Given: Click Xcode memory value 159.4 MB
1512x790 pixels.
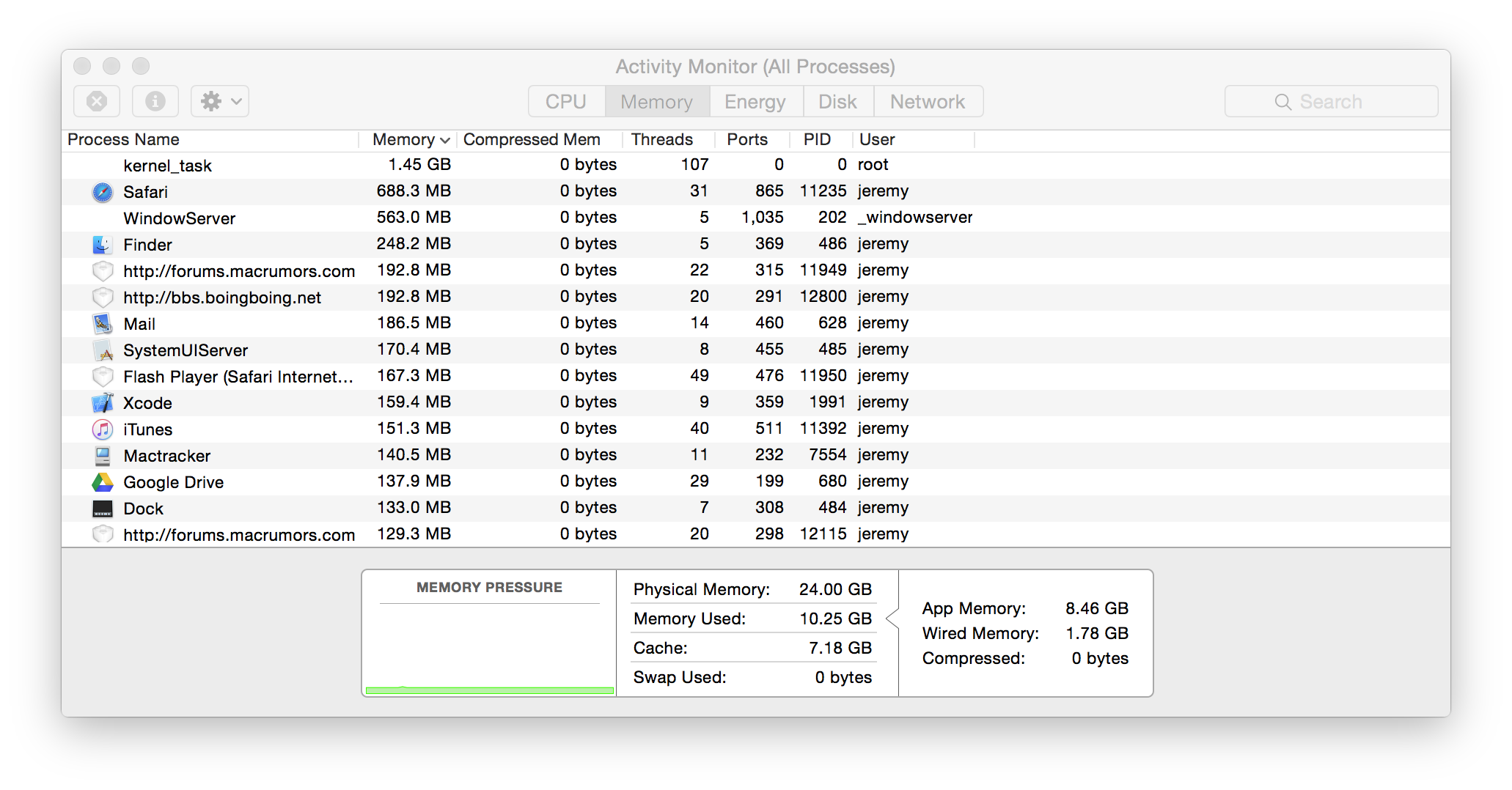Looking at the screenshot, I should click(x=414, y=402).
